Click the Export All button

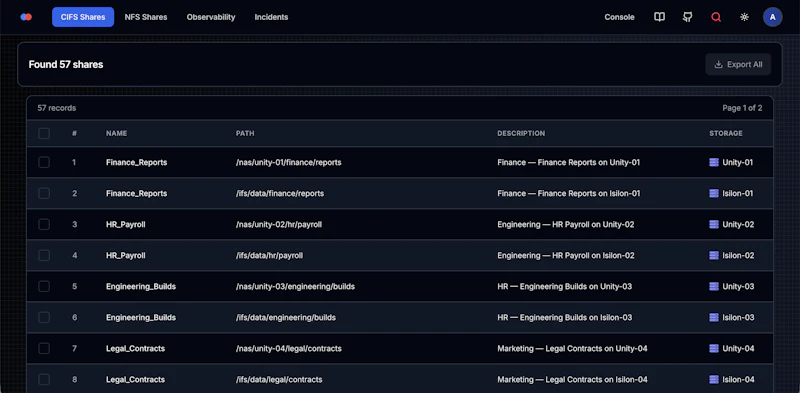[x=738, y=64]
